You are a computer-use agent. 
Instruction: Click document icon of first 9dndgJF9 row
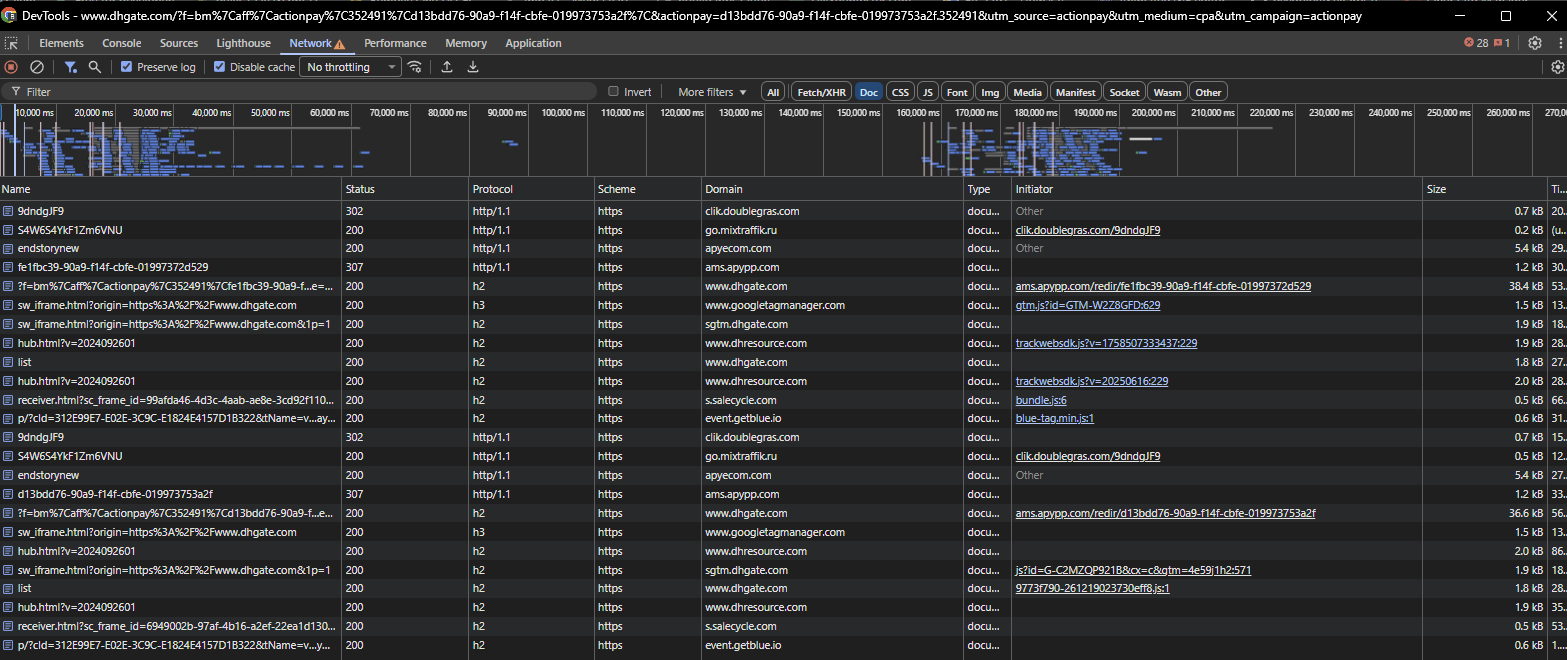point(8,211)
